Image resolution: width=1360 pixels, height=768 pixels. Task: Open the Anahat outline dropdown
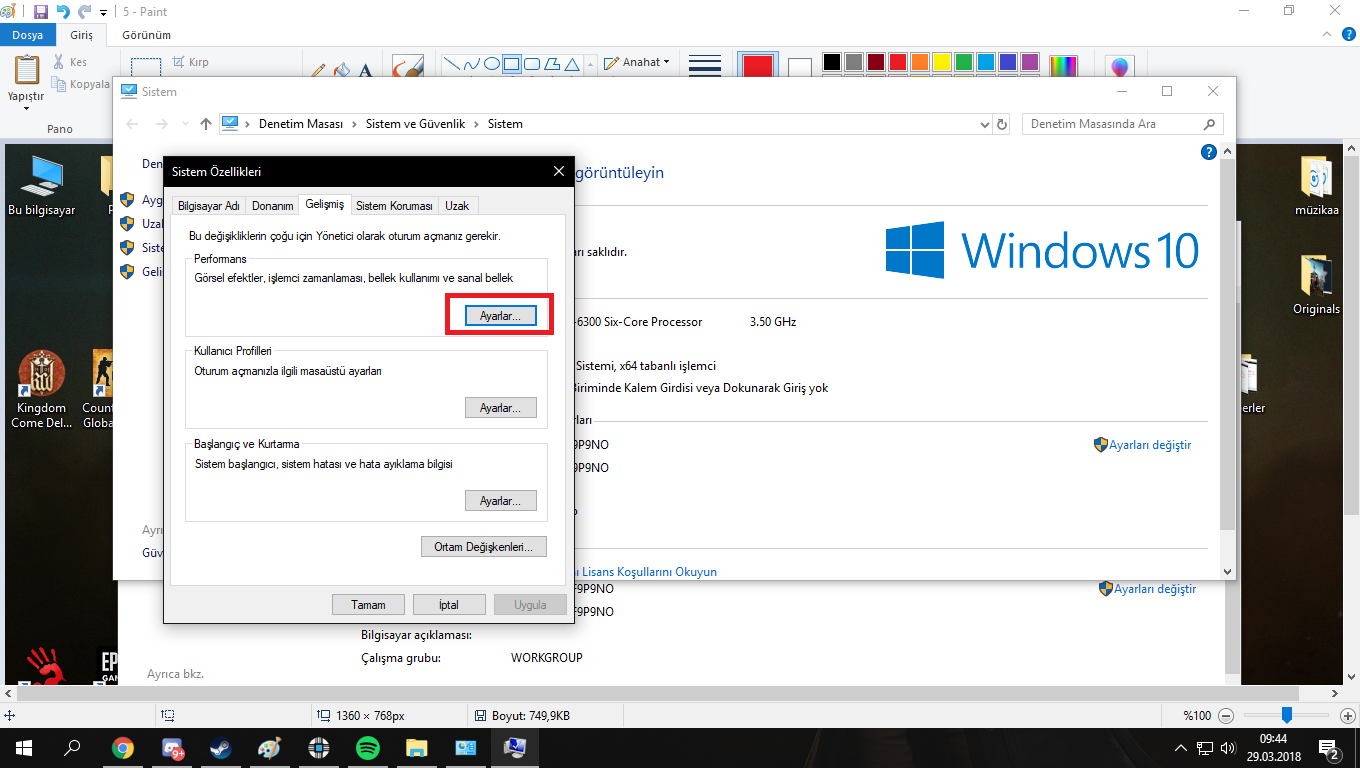[637, 62]
